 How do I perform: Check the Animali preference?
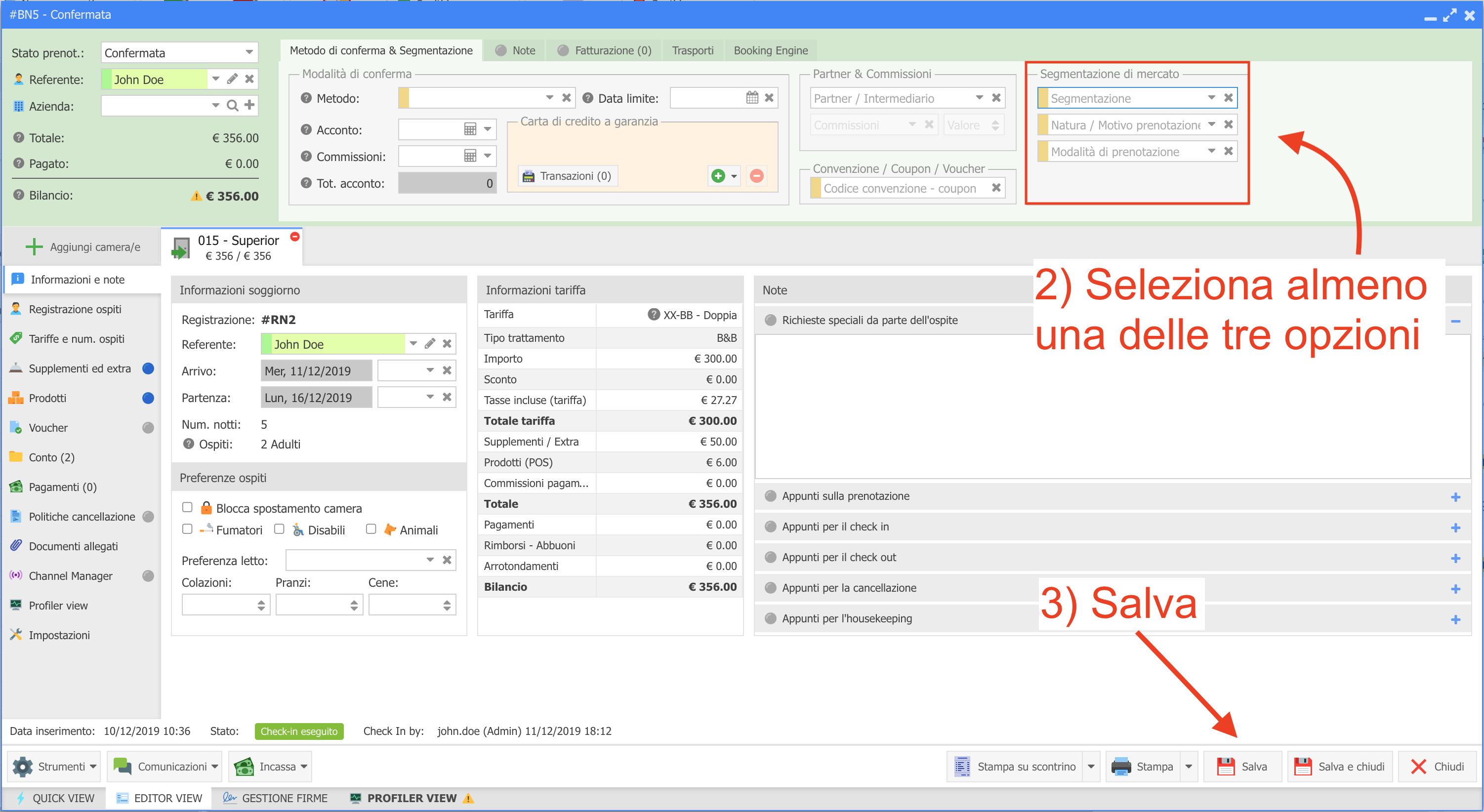click(371, 528)
